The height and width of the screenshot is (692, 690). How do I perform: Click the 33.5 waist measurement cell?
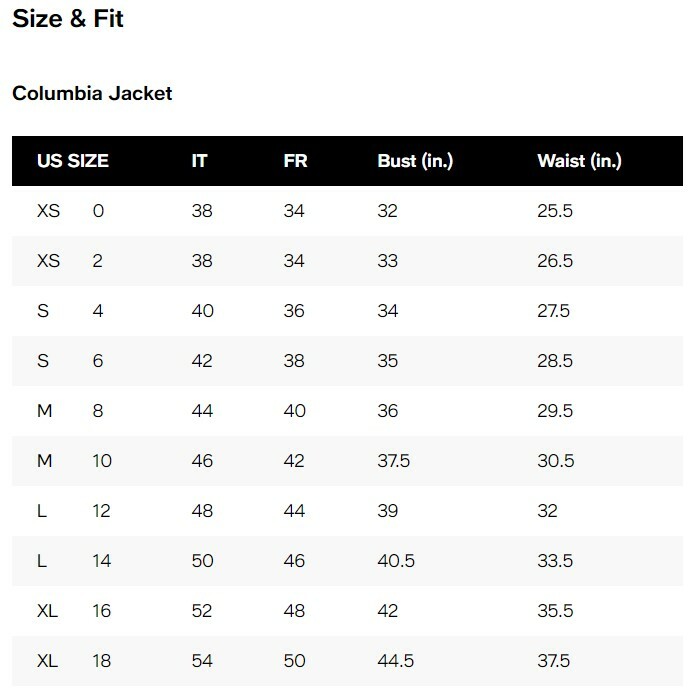pos(555,561)
